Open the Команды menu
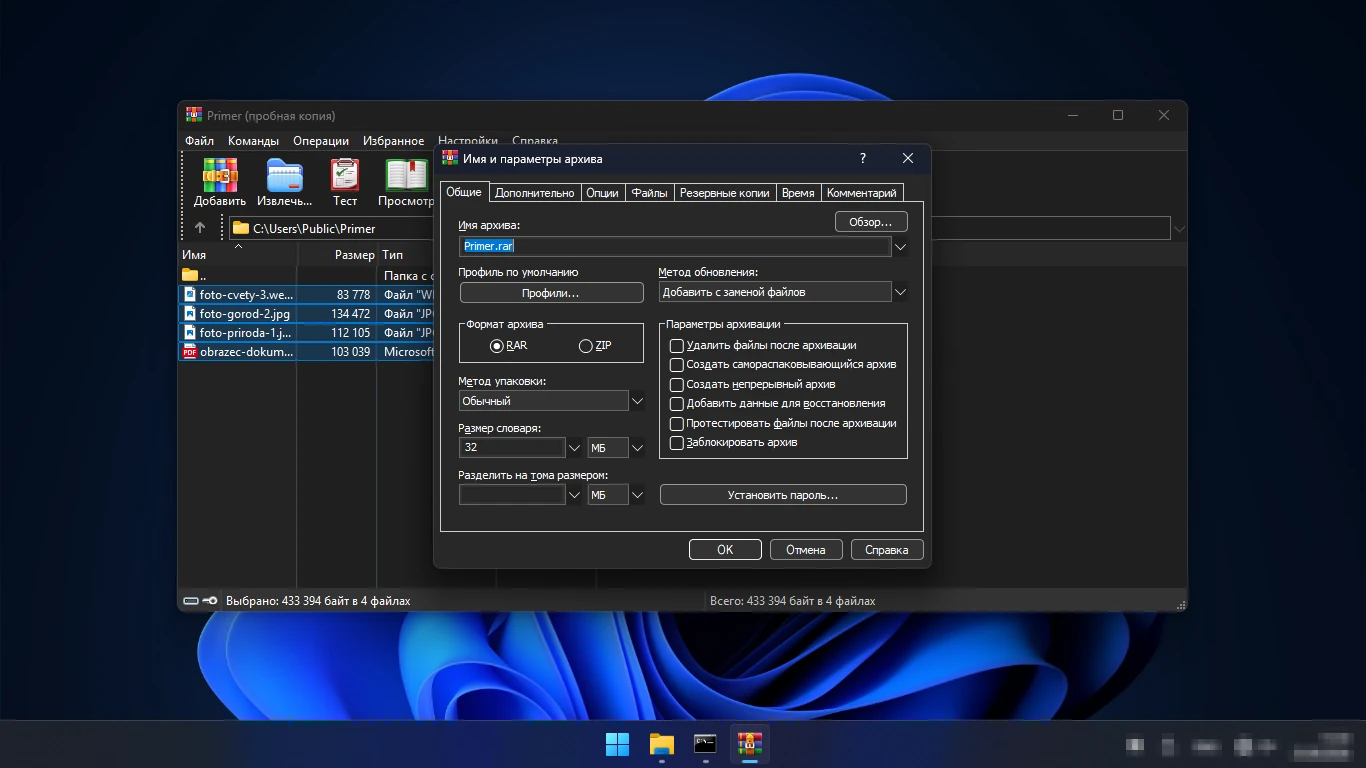Screen dimensions: 1366x768 pos(253,141)
